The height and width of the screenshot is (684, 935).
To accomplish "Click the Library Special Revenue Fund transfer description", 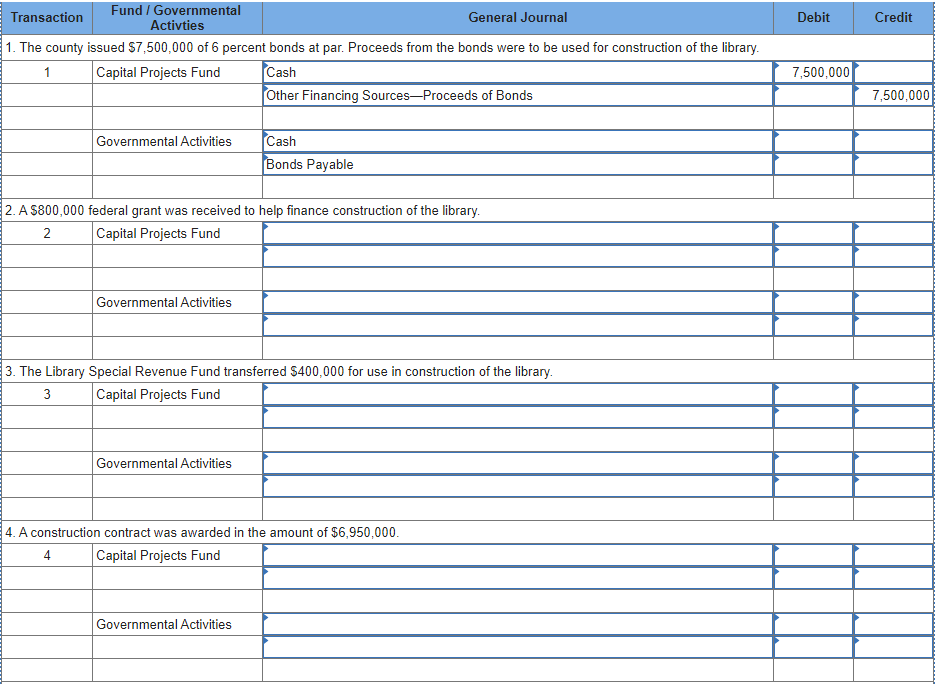I will click(278, 372).
